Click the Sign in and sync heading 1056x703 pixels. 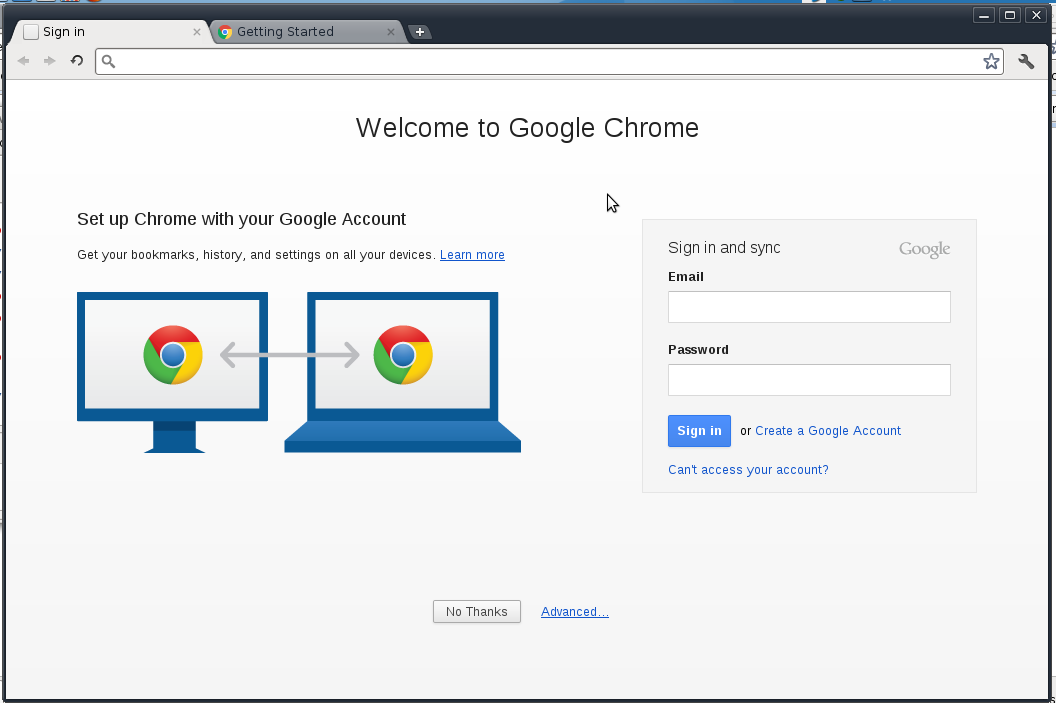click(x=724, y=248)
